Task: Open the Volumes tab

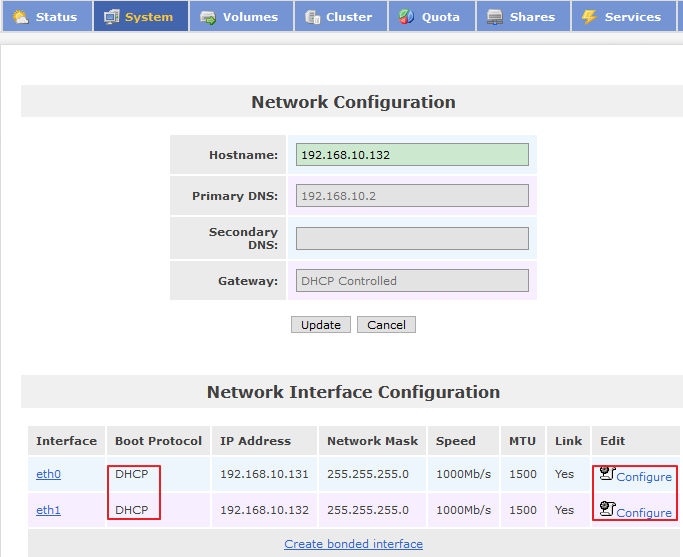Action: [241, 16]
